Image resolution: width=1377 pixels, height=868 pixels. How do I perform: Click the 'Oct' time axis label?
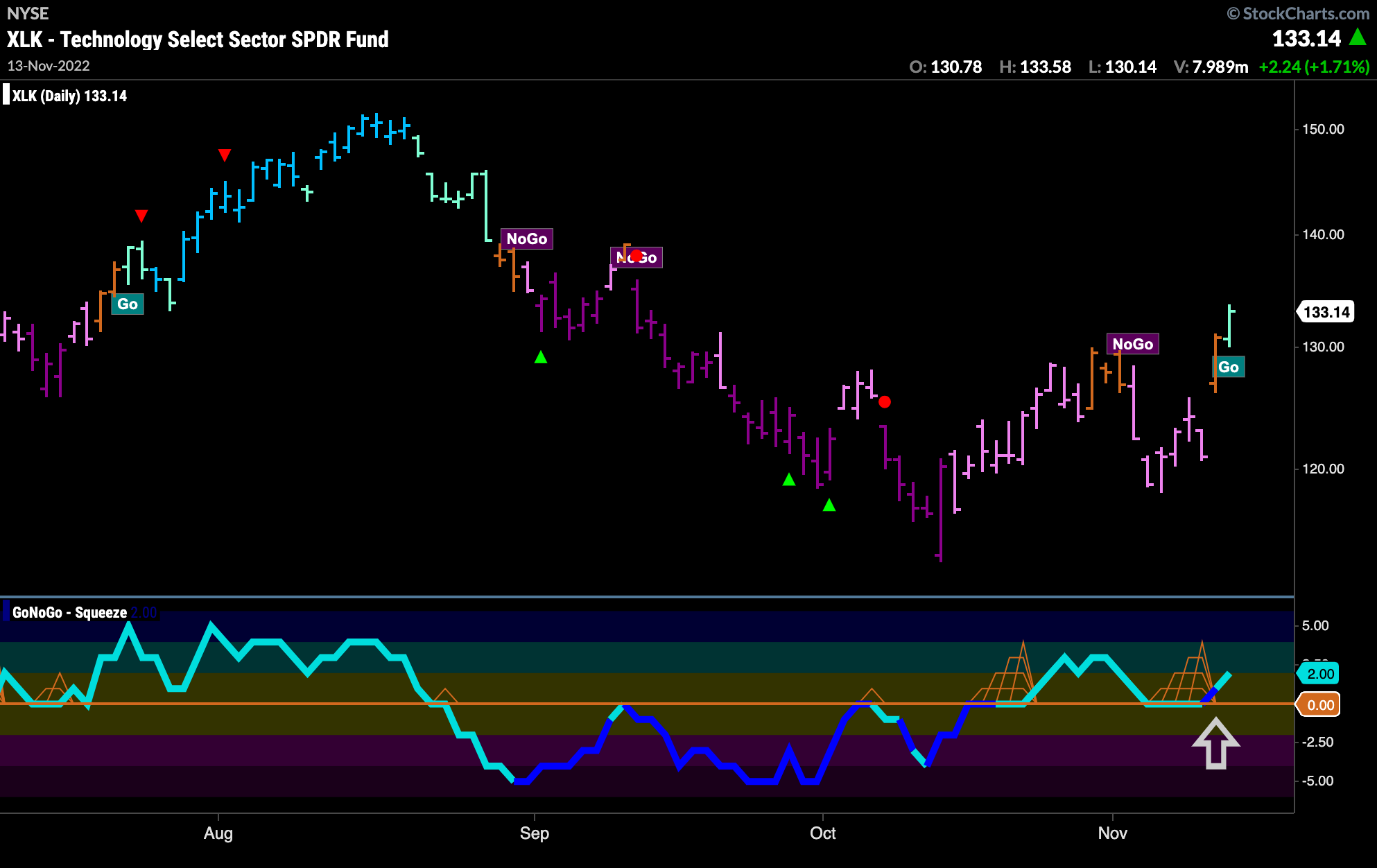823,833
